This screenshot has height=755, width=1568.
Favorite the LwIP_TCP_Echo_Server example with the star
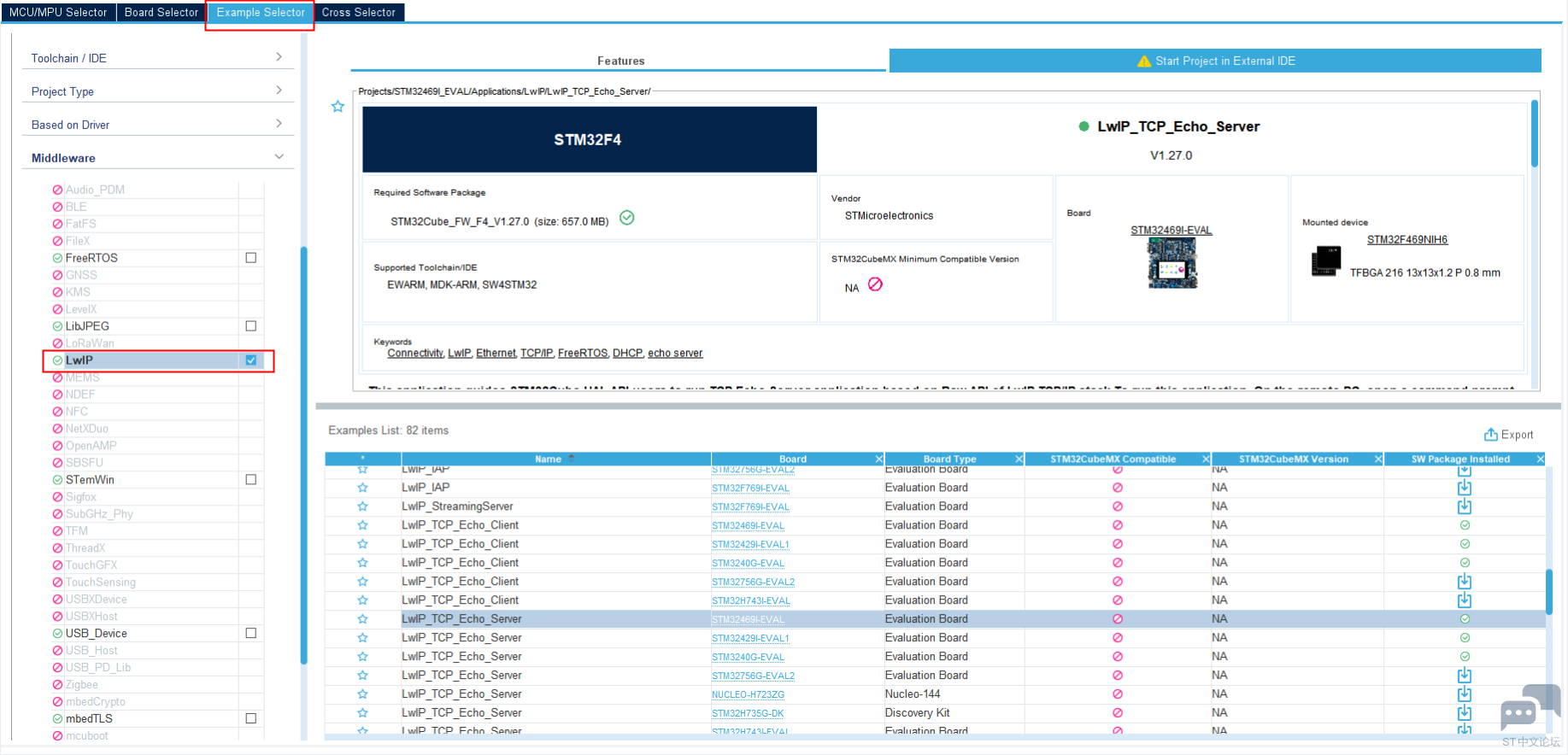click(338, 107)
